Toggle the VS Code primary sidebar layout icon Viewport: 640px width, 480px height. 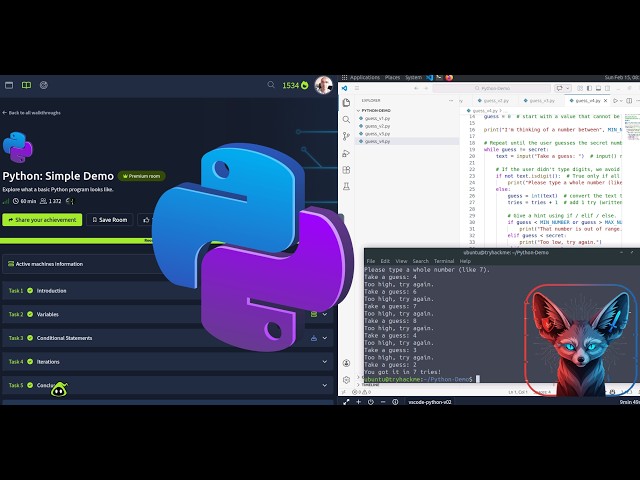pyautogui.click(x=589, y=88)
